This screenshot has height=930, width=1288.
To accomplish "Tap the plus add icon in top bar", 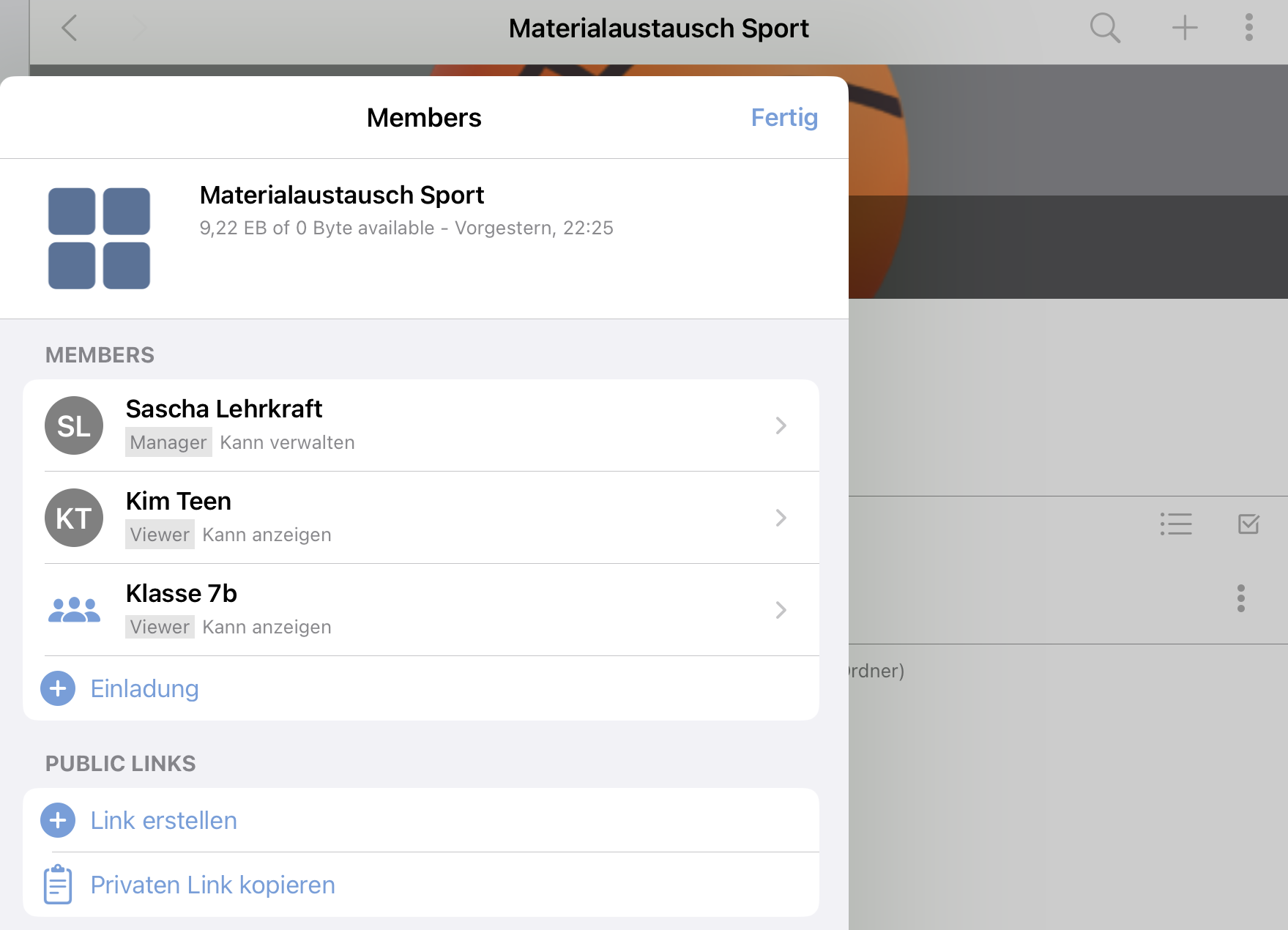I will point(1184,29).
